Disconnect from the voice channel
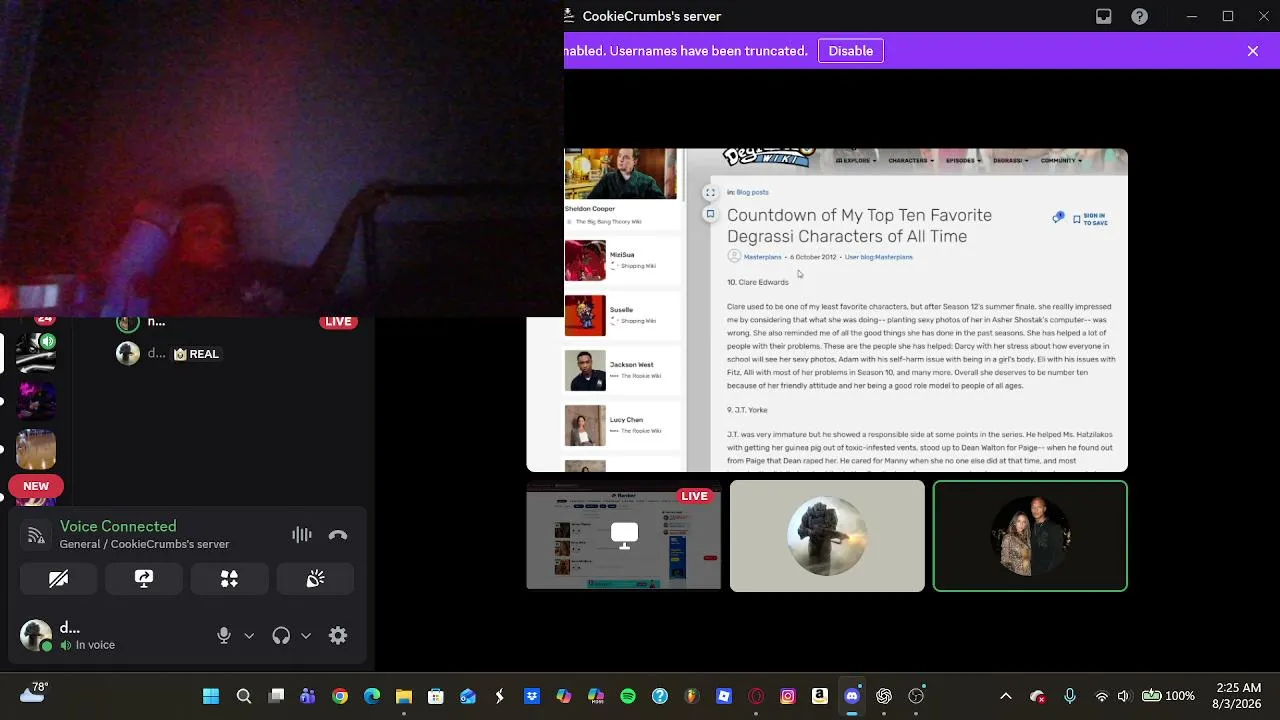This screenshot has width=1280, height=720. click(338, 535)
